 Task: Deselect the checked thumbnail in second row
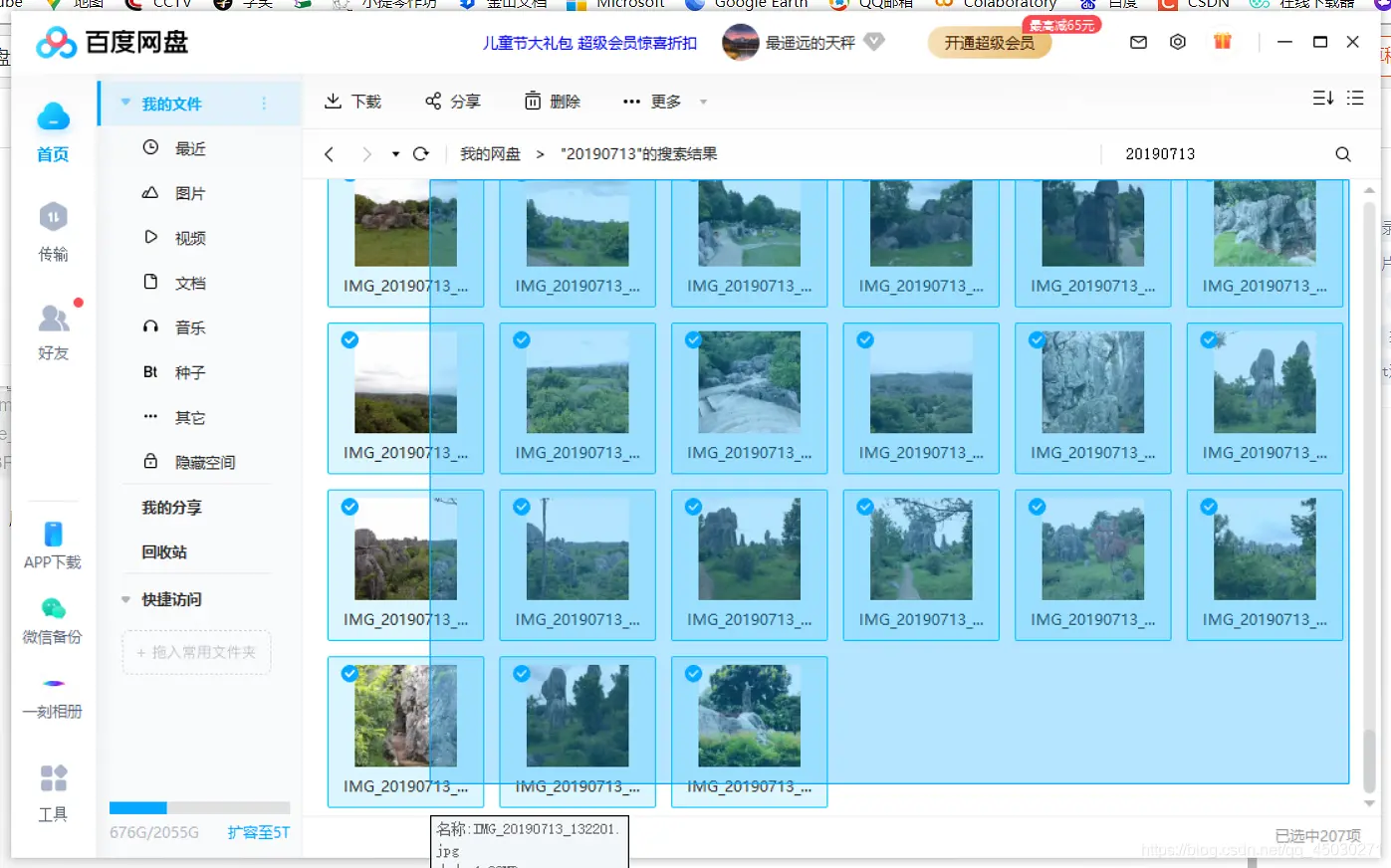pos(349,339)
